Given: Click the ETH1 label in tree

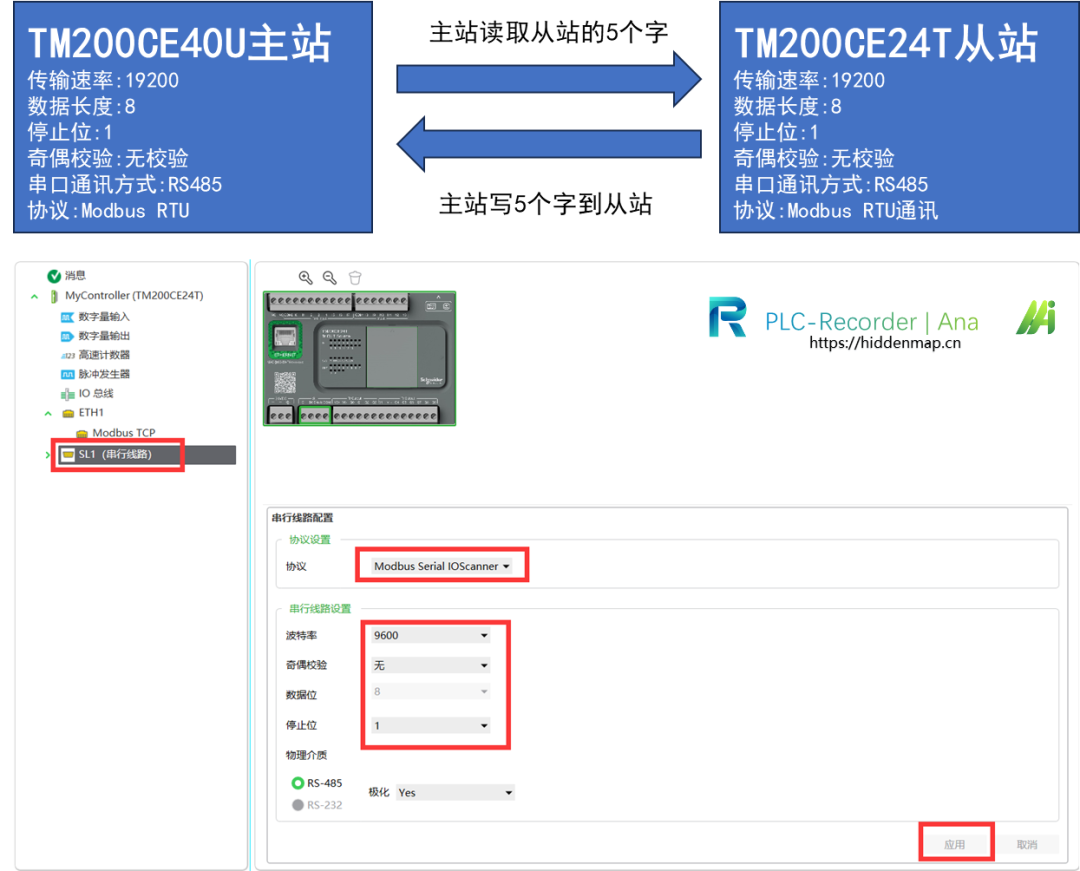Looking at the screenshot, I should [x=91, y=412].
